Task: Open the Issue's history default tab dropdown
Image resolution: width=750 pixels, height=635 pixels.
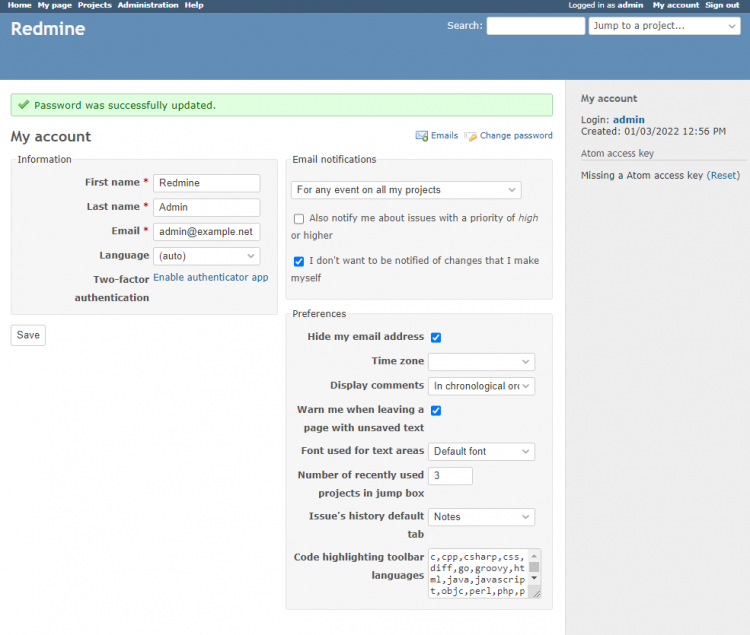Action: point(481,517)
